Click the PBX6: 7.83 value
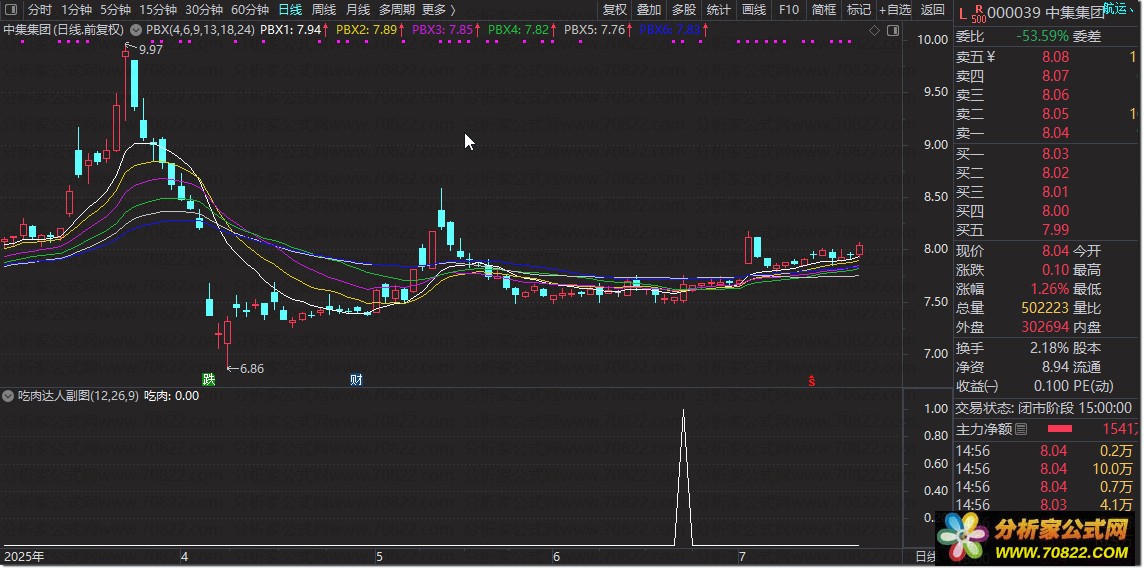This screenshot has width=1145, height=569. point(670,30)
